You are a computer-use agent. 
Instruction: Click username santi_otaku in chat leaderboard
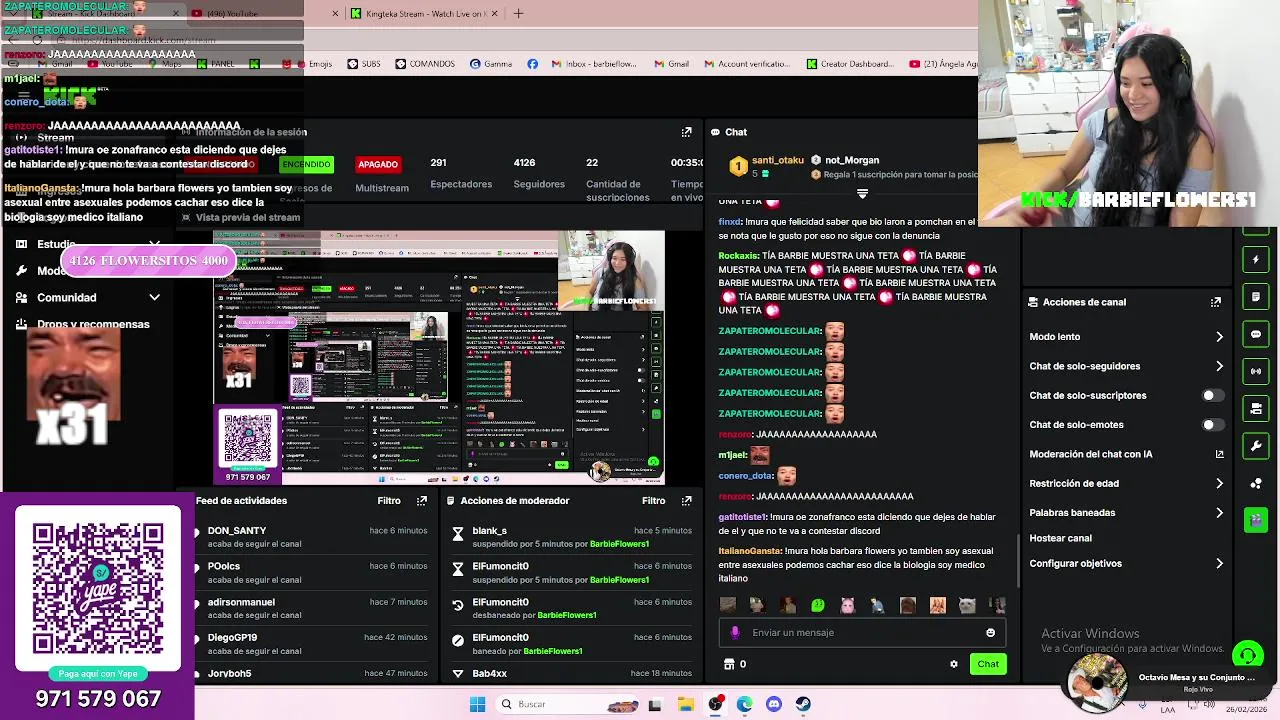[778, 160]
